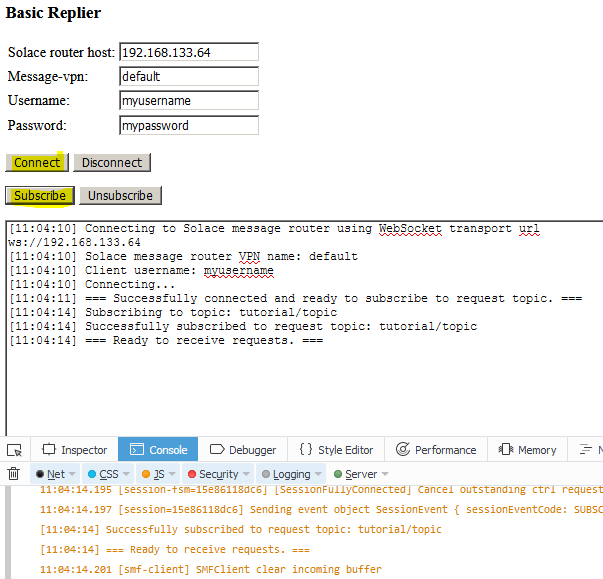Viewport: 603px width, 579px height.
Task: Open the Style Editor panel
Action: pyautogui.click(x=336, y=450)
